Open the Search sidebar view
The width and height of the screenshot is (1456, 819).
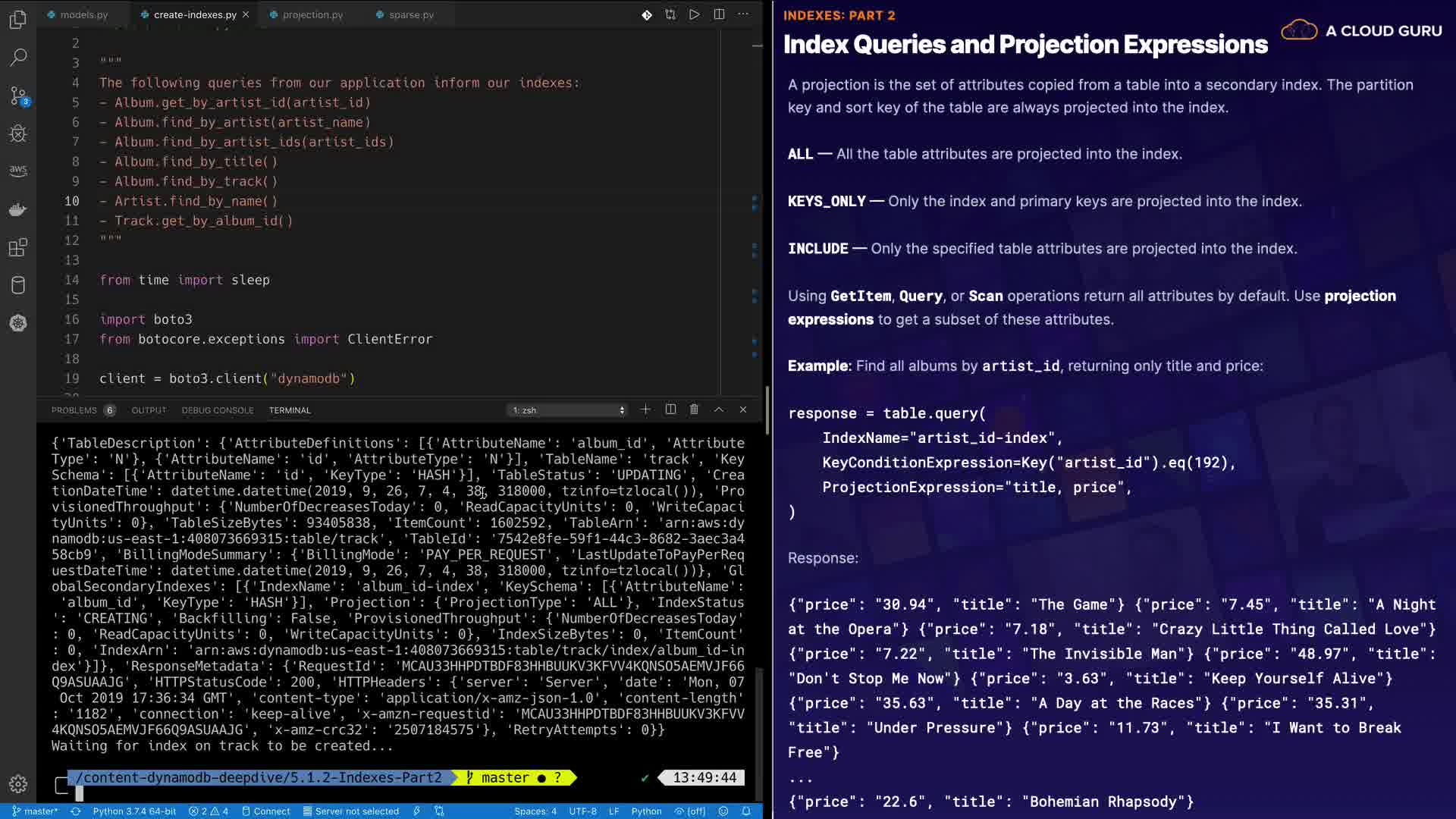pos(18,58)
